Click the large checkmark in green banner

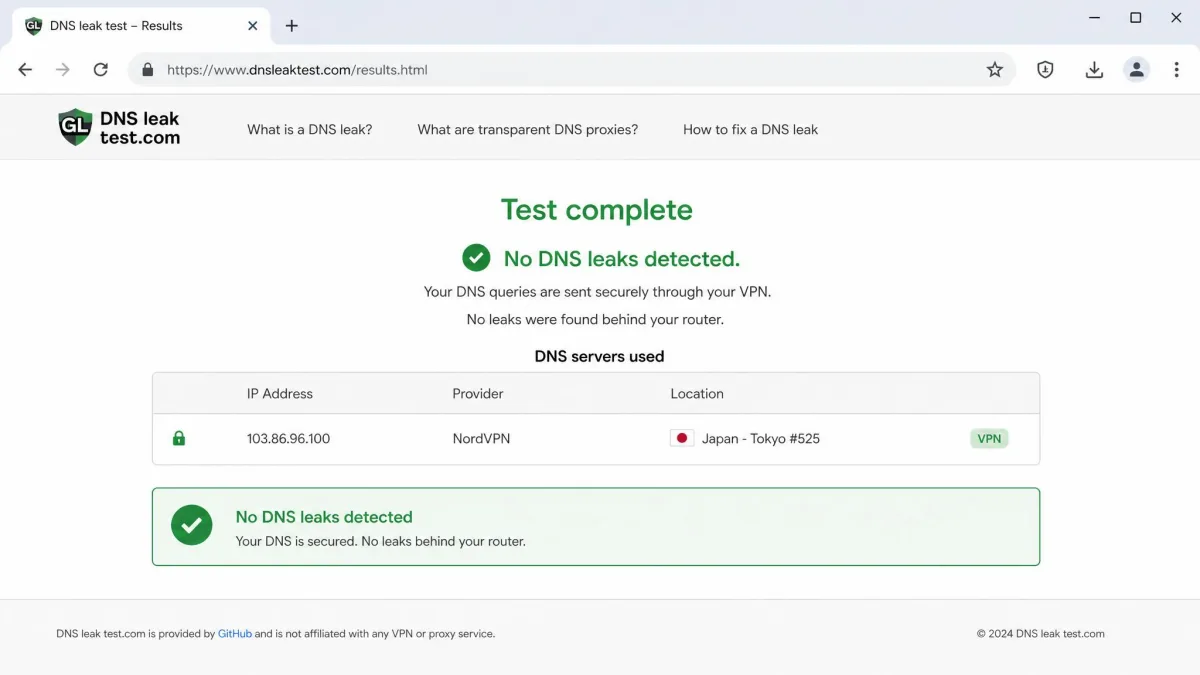tap(191, 525)
